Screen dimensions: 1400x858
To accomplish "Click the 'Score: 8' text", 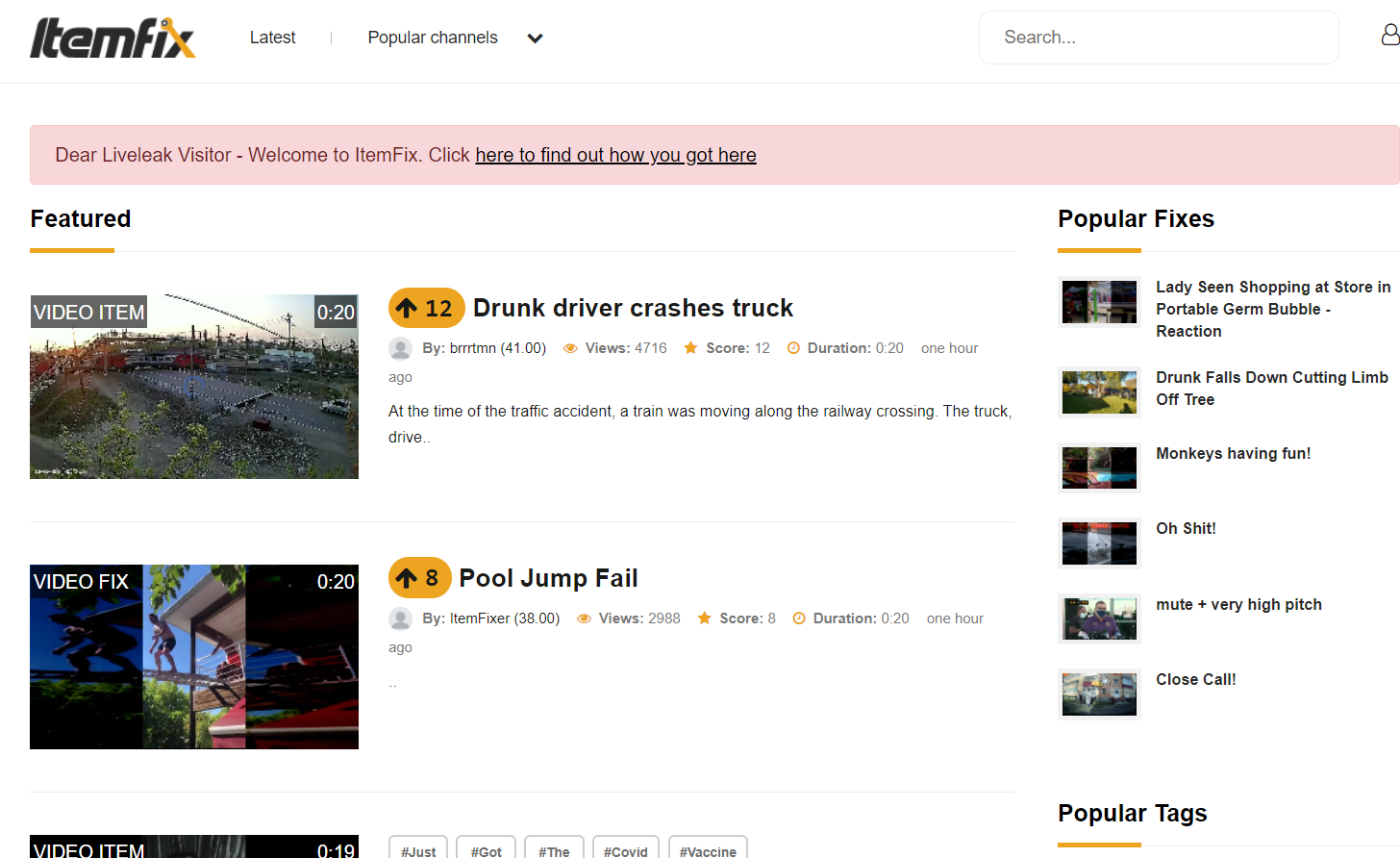I will point(747,618).
